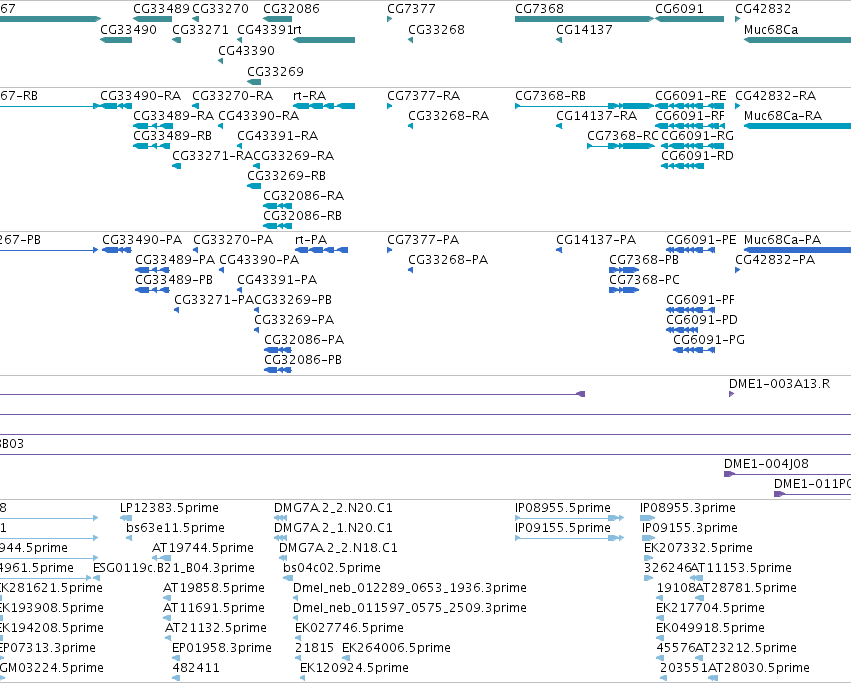Click the CG33269-RB transcript label

(x=287, y=176)
